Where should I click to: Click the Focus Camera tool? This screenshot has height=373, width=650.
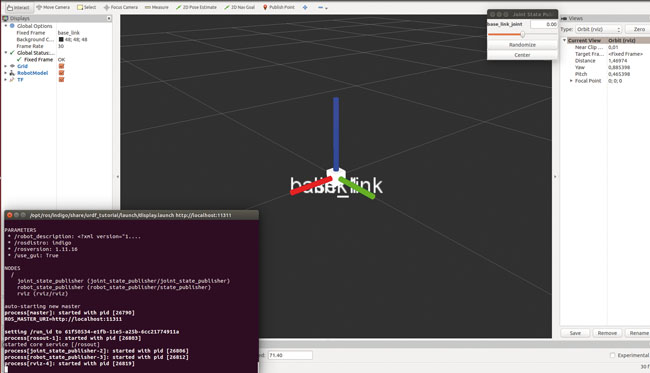click(x=121, y=7)
